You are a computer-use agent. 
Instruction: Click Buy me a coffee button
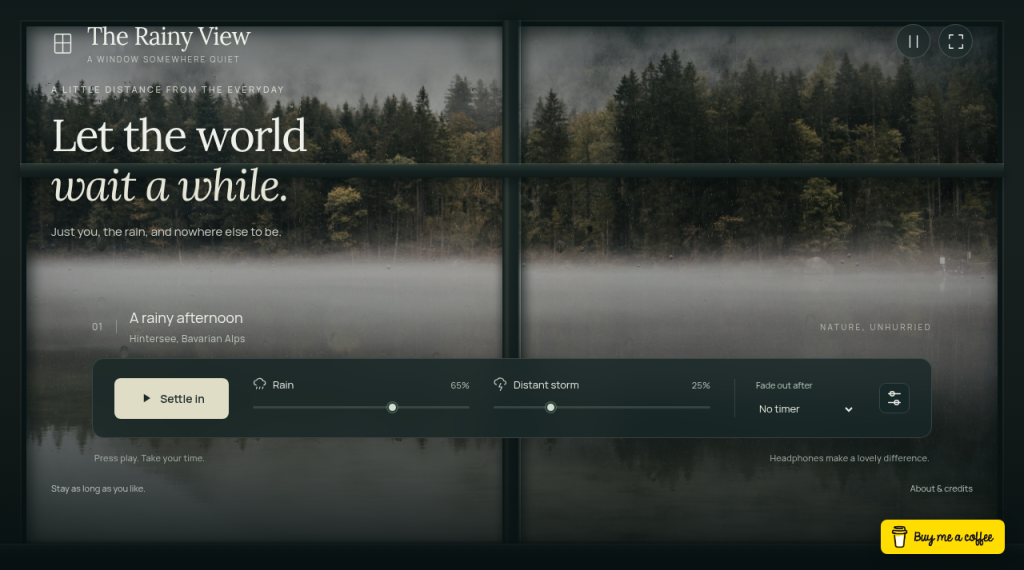942,537
